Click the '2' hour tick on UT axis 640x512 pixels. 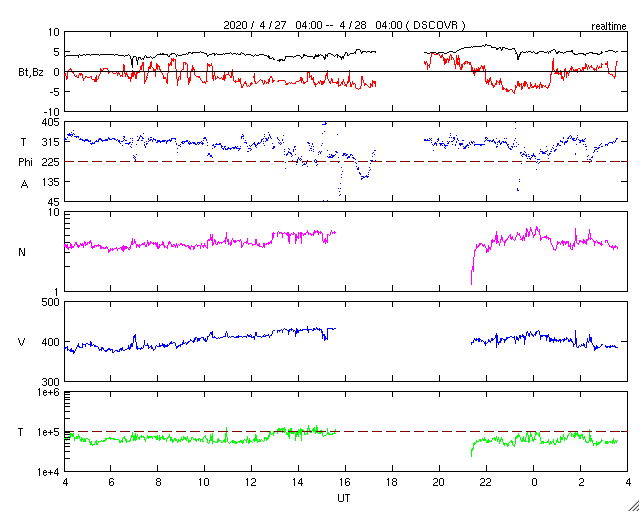[x=580, y=482]
